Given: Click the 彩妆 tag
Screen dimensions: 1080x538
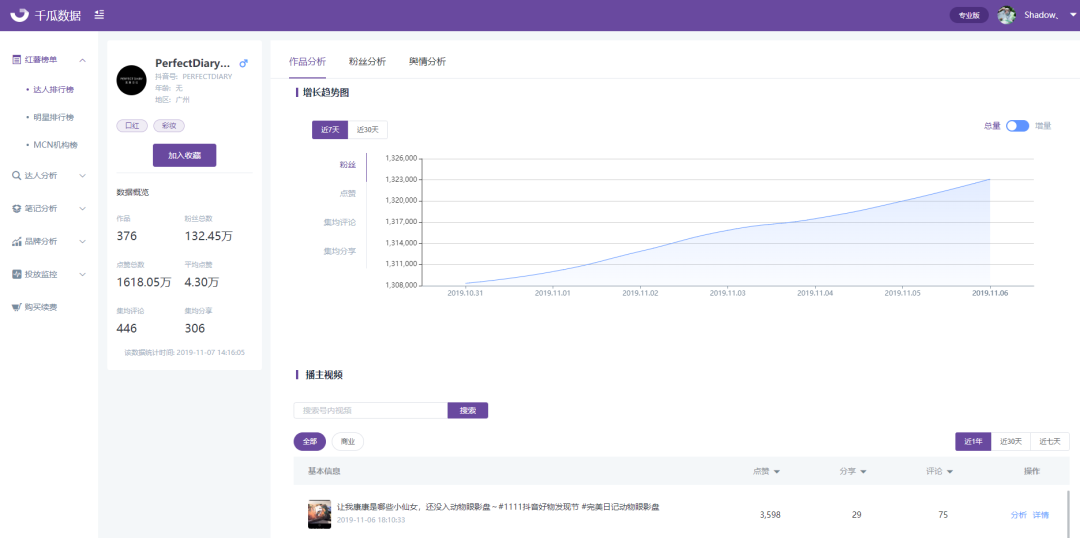Looking at the screenshot, I should [x=169, y=125].
